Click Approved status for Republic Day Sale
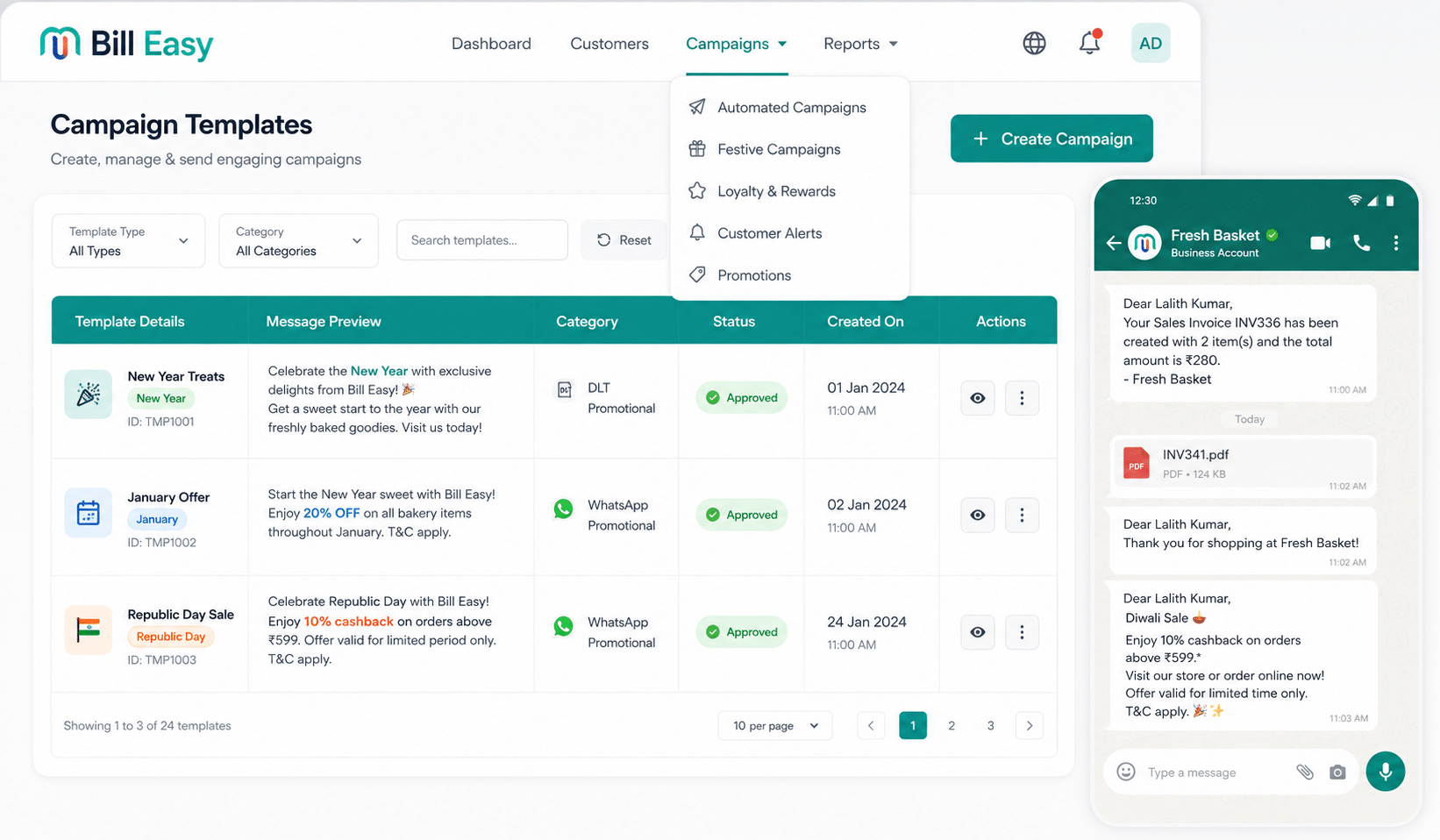 click(742, 632)
